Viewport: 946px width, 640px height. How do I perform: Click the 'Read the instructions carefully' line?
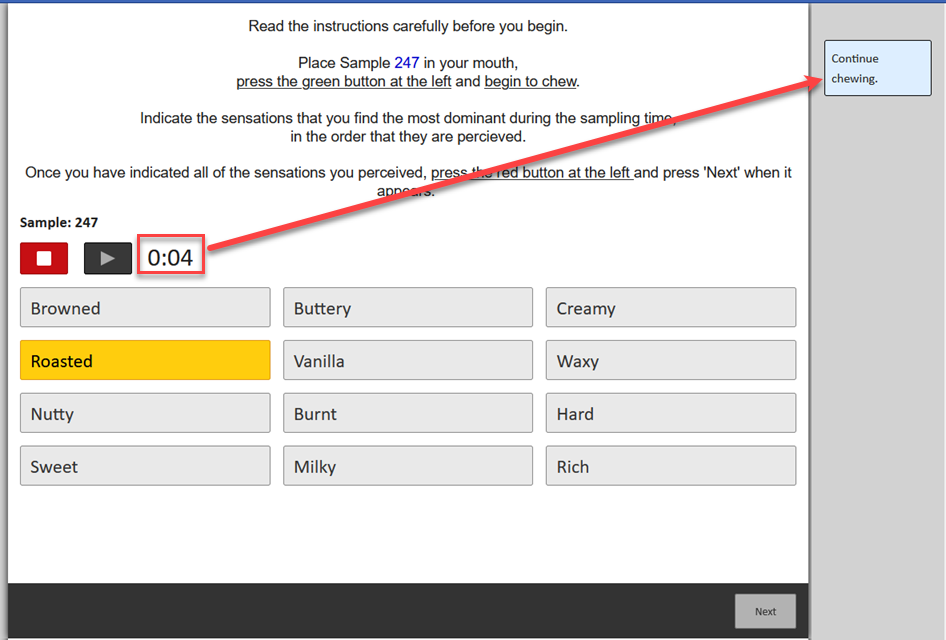pyautogui.click(x=408, y=26)
